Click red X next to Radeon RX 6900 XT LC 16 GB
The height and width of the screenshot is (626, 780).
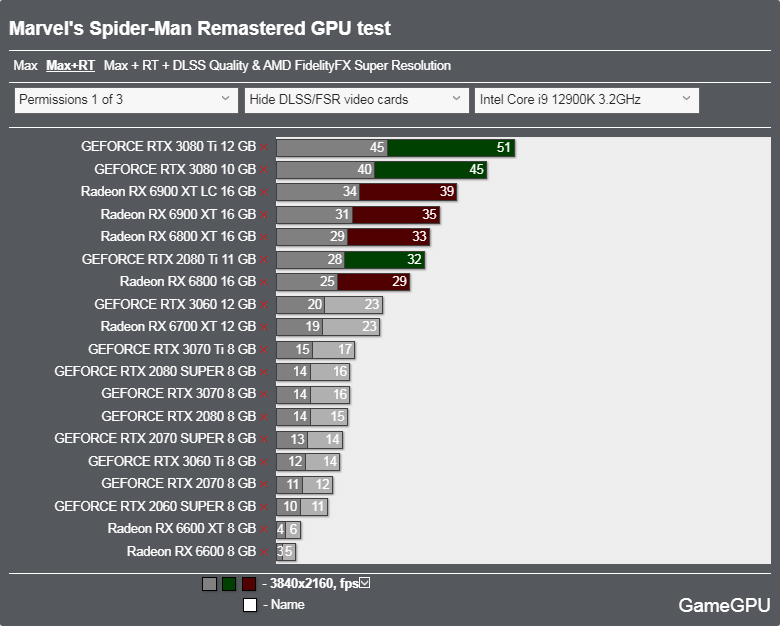(x=264, y=192)
